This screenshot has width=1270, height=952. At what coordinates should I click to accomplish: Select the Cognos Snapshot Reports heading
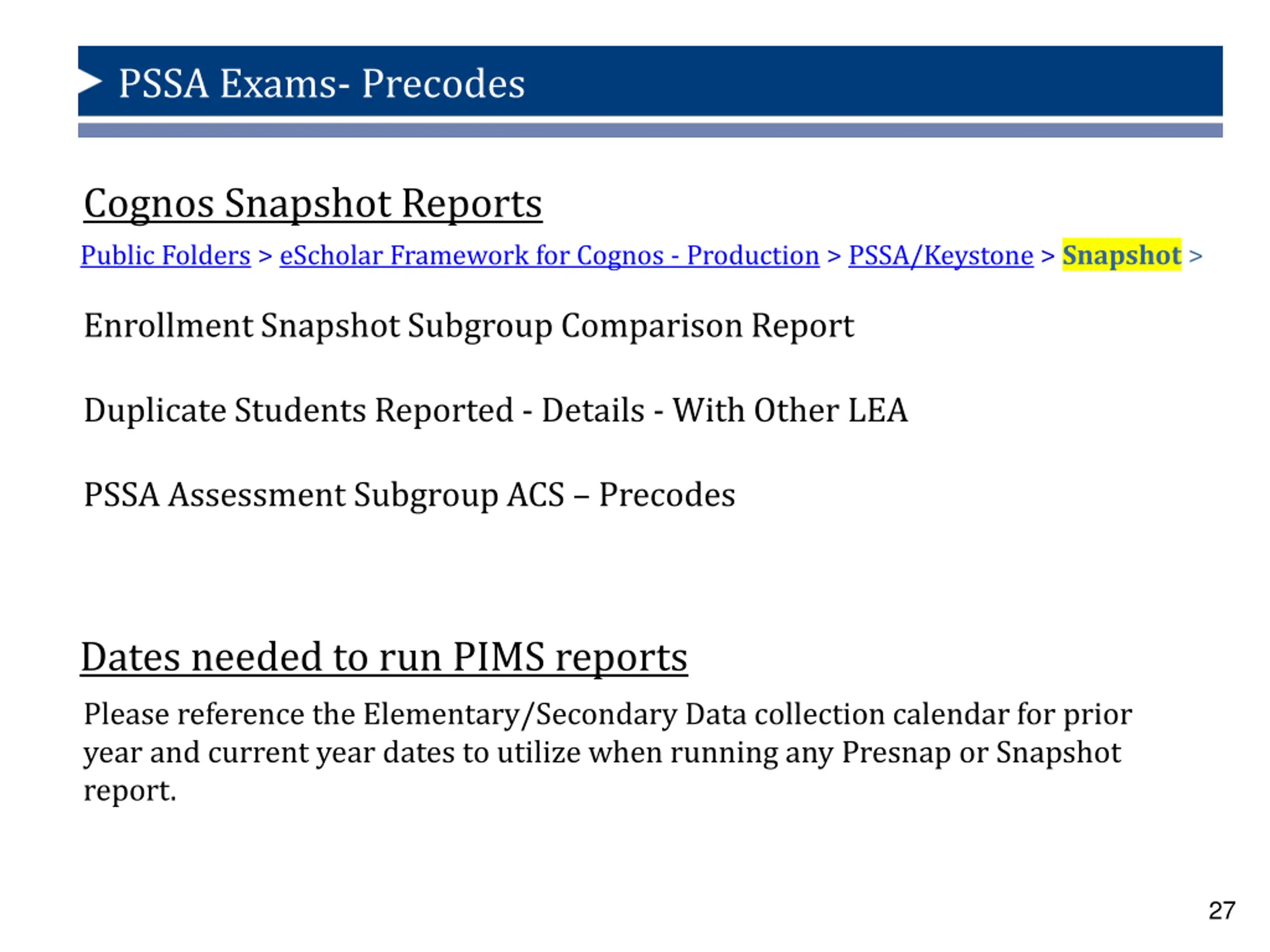tap(313, 204)
